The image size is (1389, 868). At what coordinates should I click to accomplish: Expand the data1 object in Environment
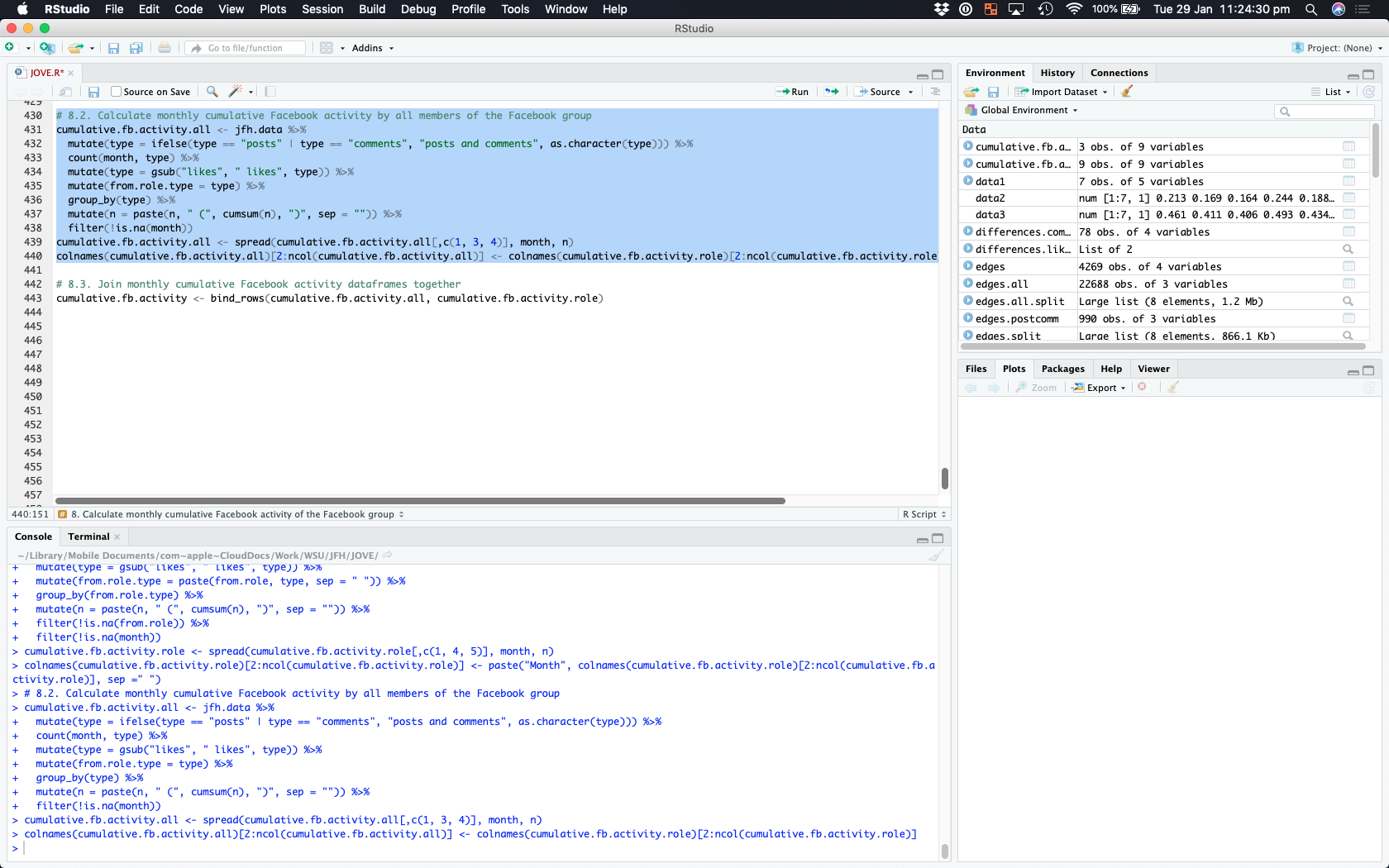(x=968, y=181)
